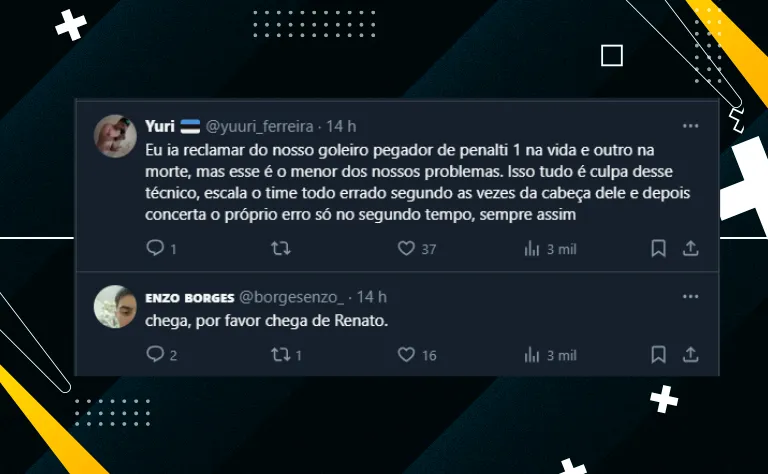The height and width of the screenshot is (474, 768).
Task: Like Yuri's tweet with 37 likes
Action: point(406,248)
